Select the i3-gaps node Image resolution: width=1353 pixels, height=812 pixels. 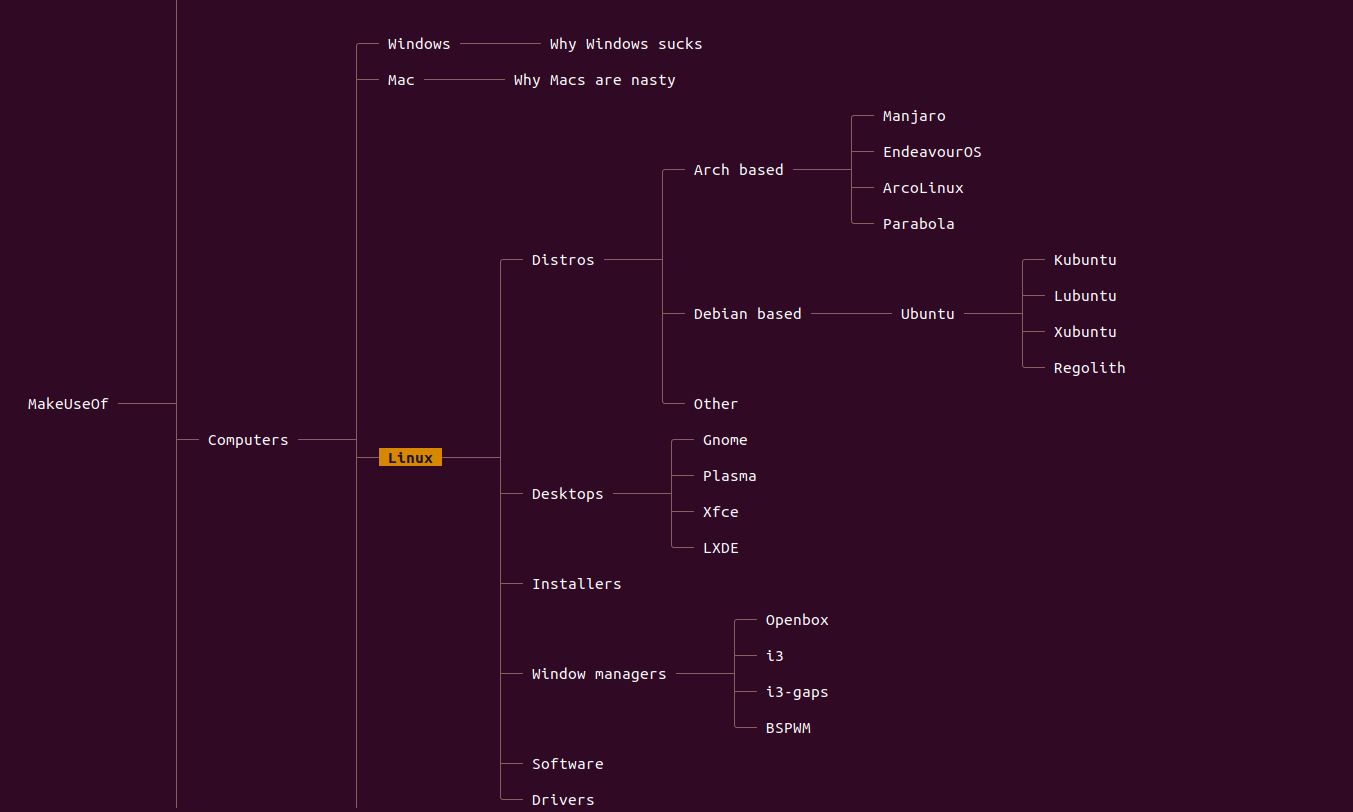pyautogui.click(x=797, y=692)
